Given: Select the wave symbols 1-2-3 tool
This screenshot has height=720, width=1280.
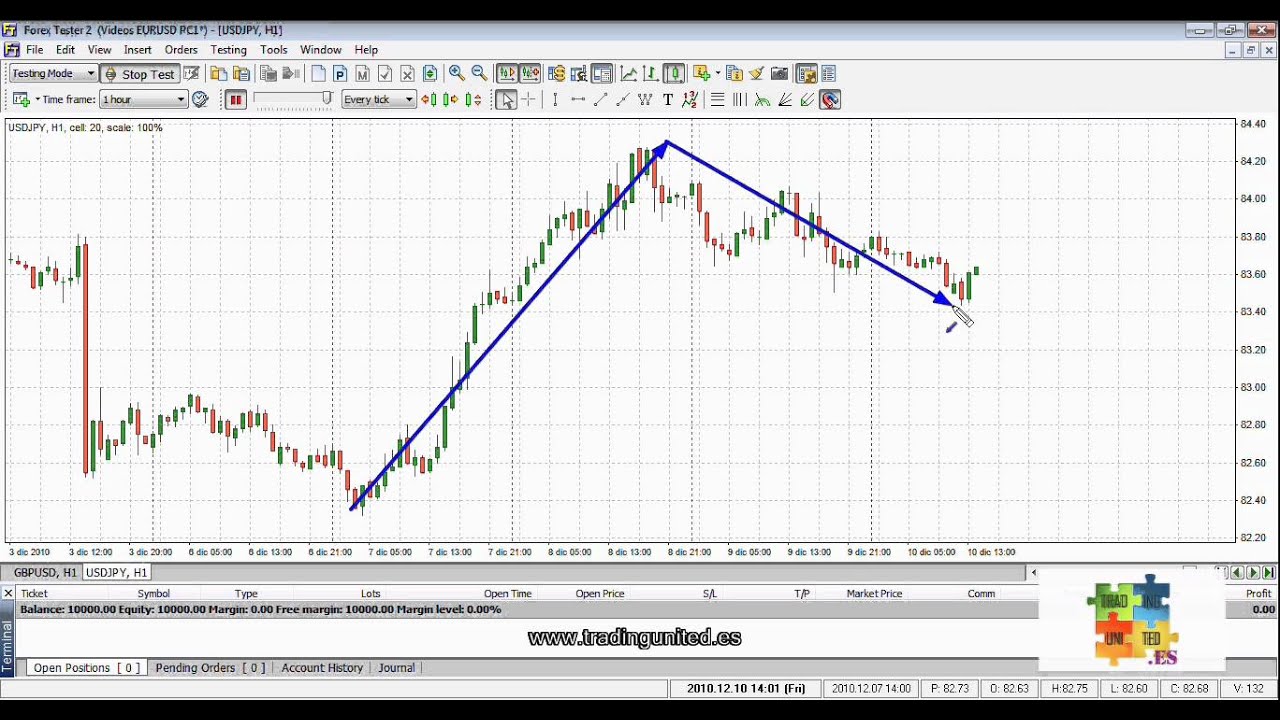Looking at the screenshot, I should tap(689, 99).
